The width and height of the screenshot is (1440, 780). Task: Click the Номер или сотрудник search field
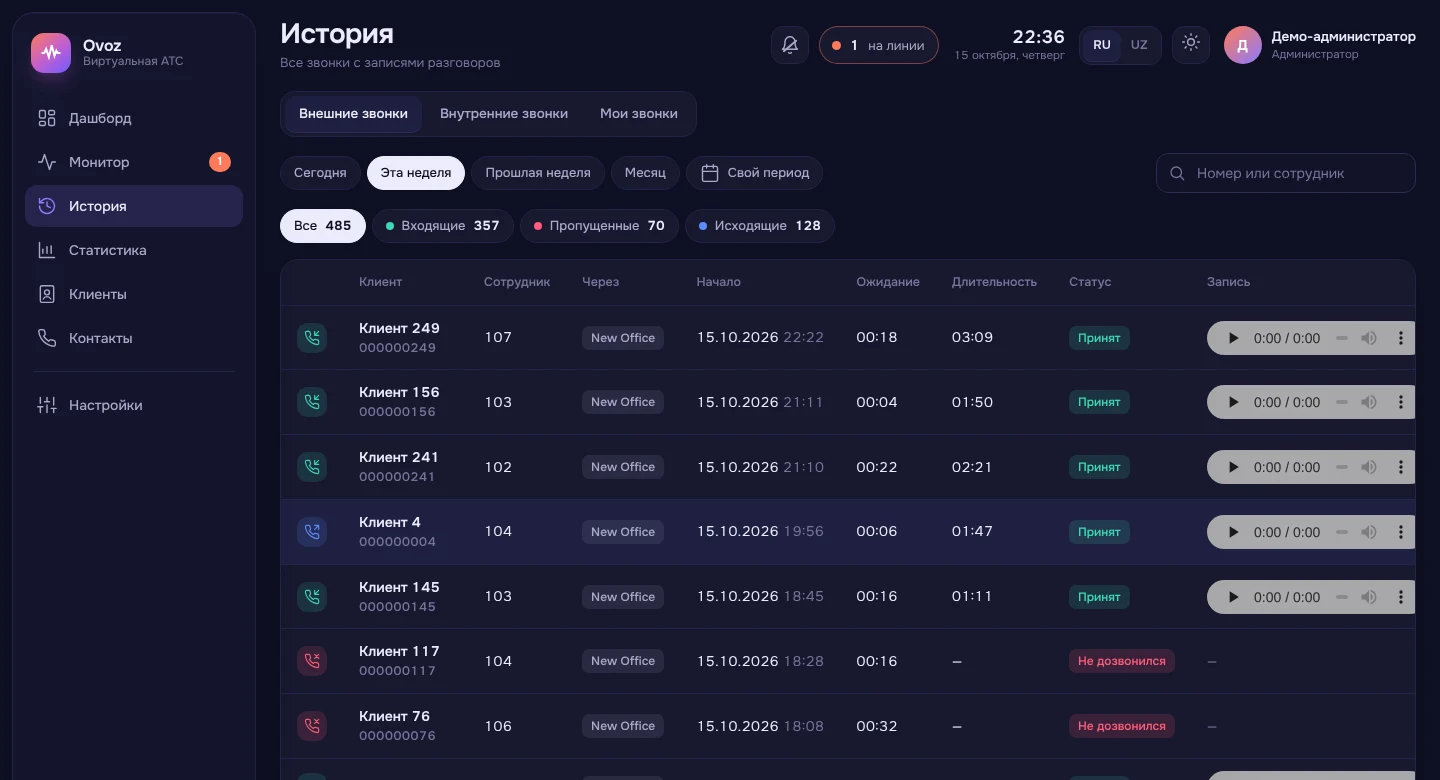click(x=1286, y=173)
